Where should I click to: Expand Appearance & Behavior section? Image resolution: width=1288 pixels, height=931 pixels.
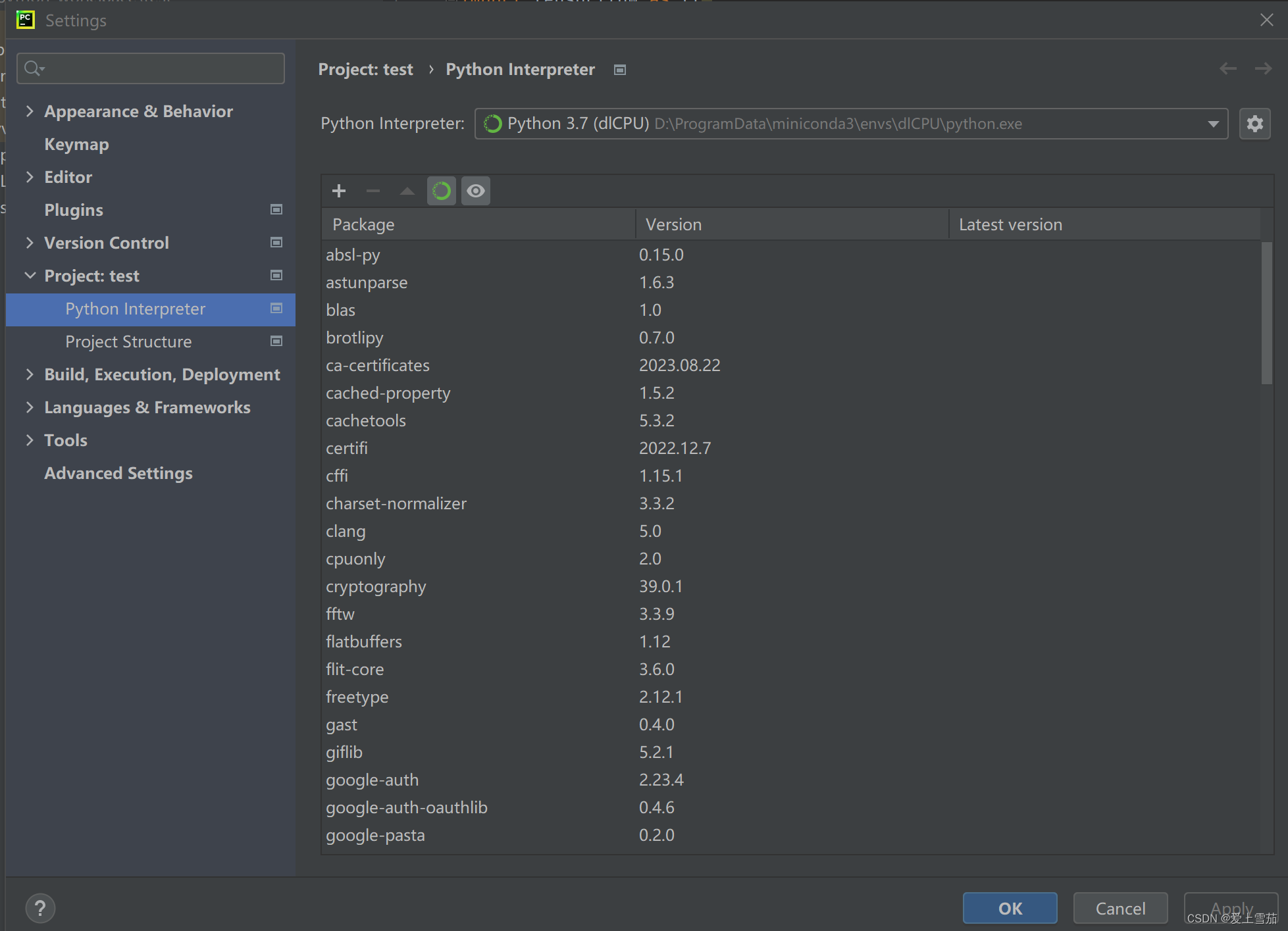click(30, 111)
